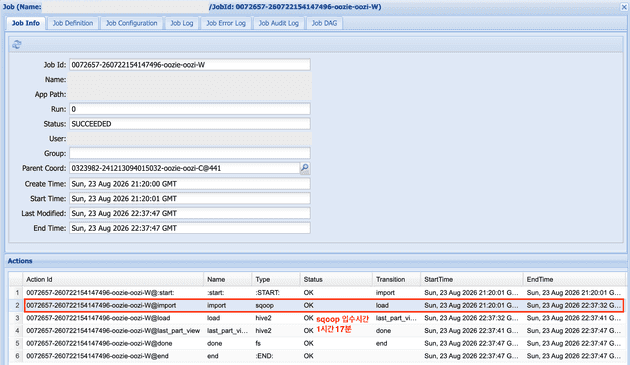Select action row oozie-oozi-W@load
The height and width of the screenshot is (365, 630).
pyautogui.click(x=317, y=318)
